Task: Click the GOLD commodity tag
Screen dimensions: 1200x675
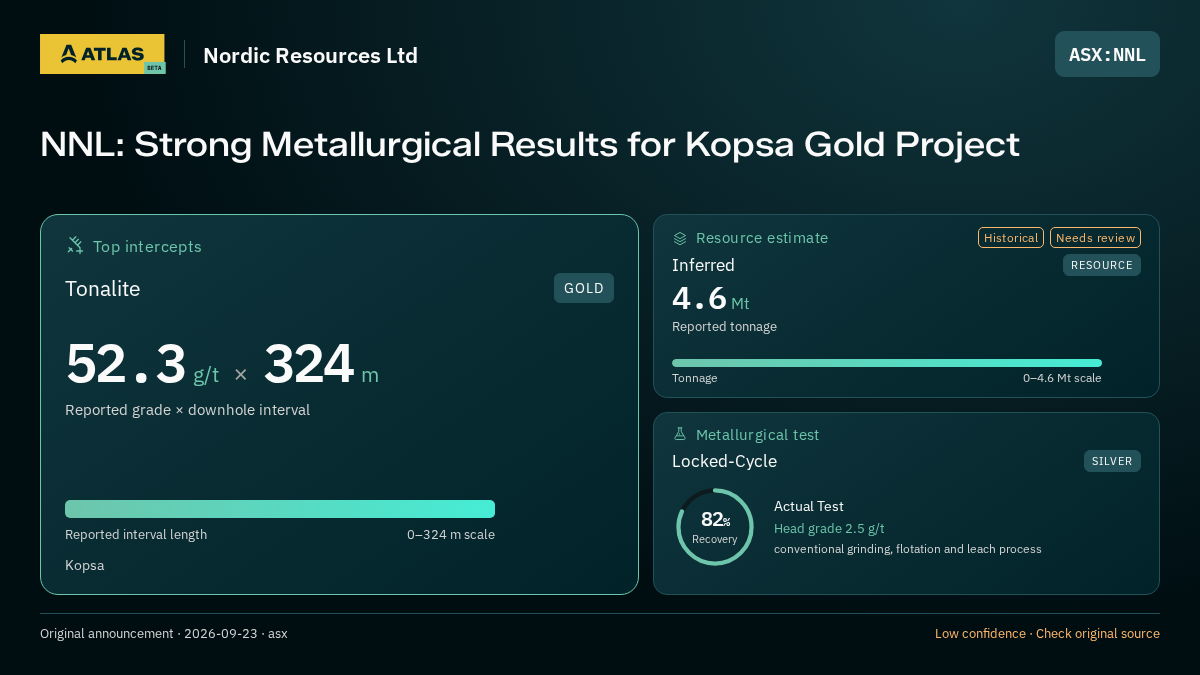Action: pos(584,288)
